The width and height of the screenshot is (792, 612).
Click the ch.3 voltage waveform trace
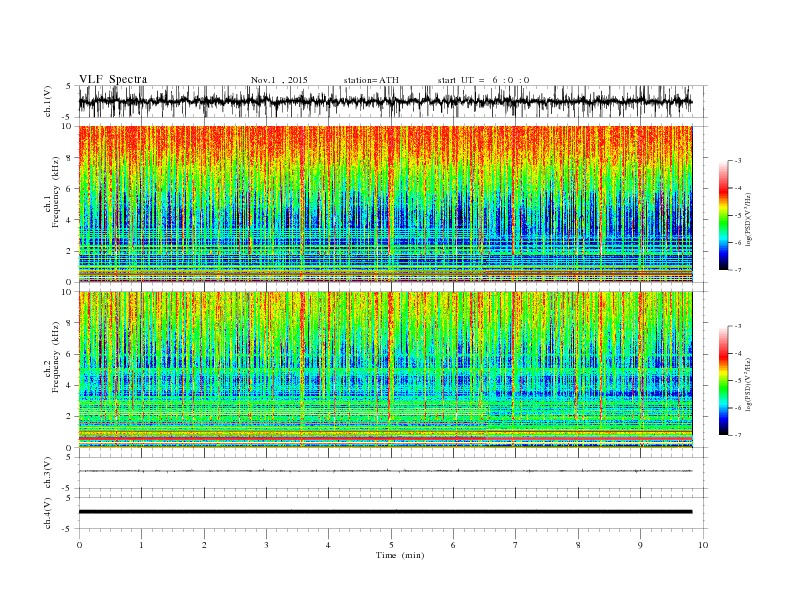(385, 471)
